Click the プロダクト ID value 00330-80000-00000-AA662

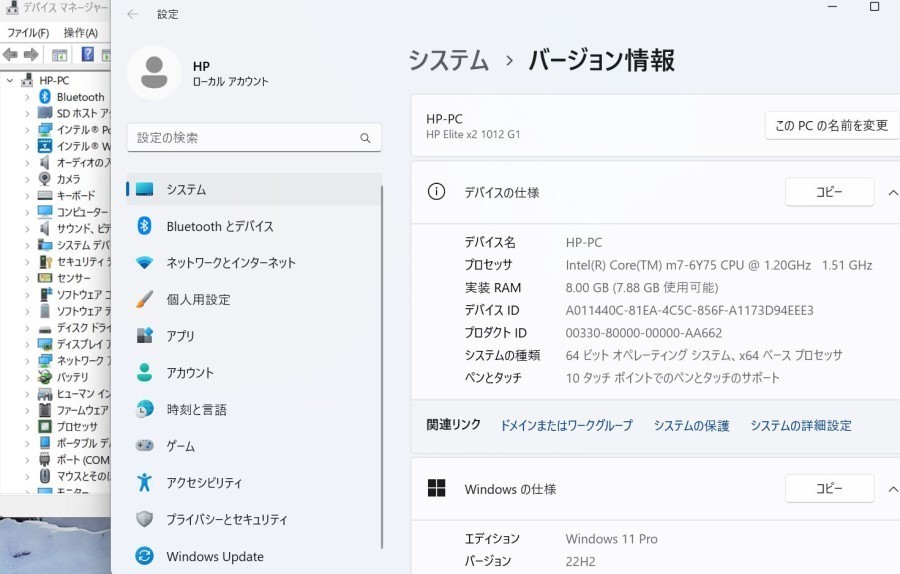point(644,333)
